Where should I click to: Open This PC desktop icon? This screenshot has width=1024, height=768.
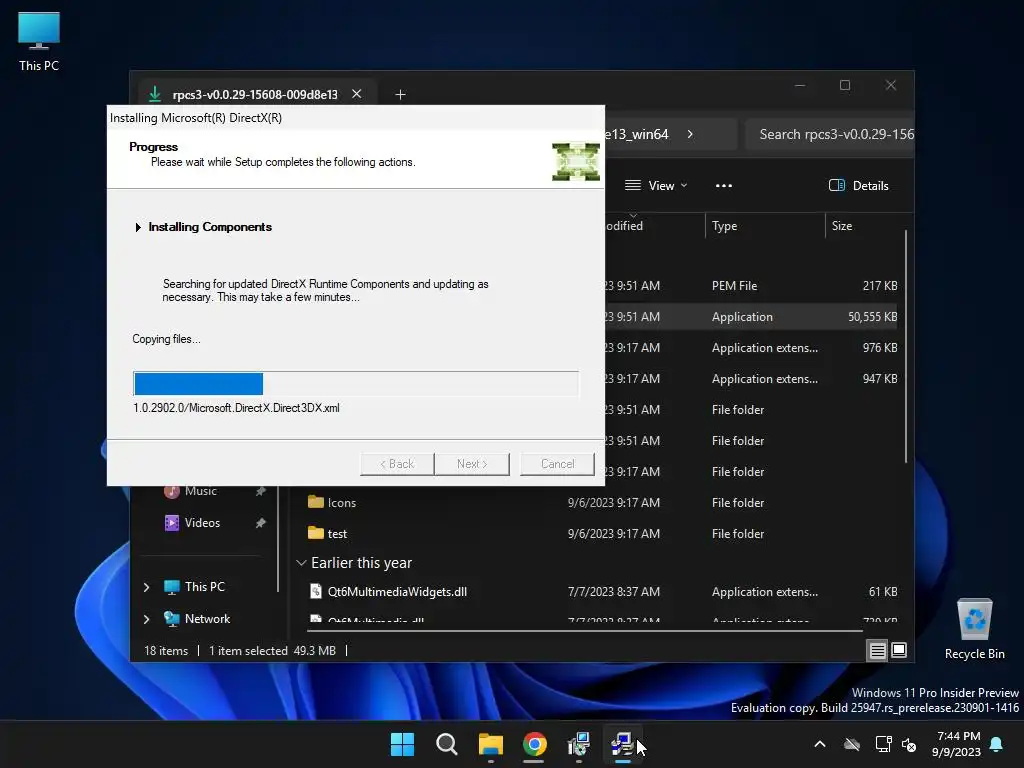tap(39, 42)
